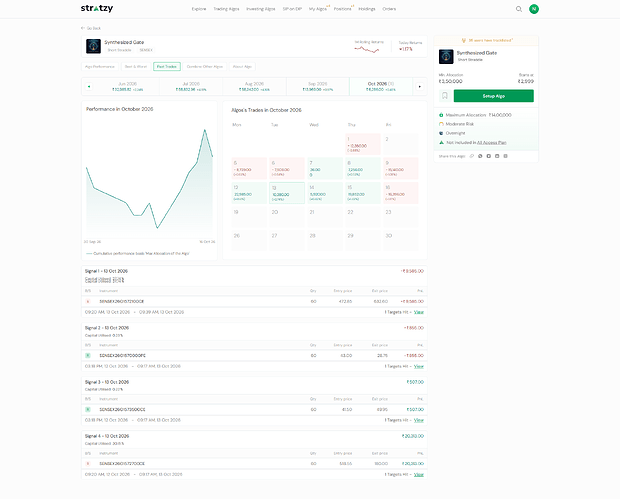Select calendar day 13 in October
Image resolution: width=620 pixels, height=499 pixels.
point(287,193)
